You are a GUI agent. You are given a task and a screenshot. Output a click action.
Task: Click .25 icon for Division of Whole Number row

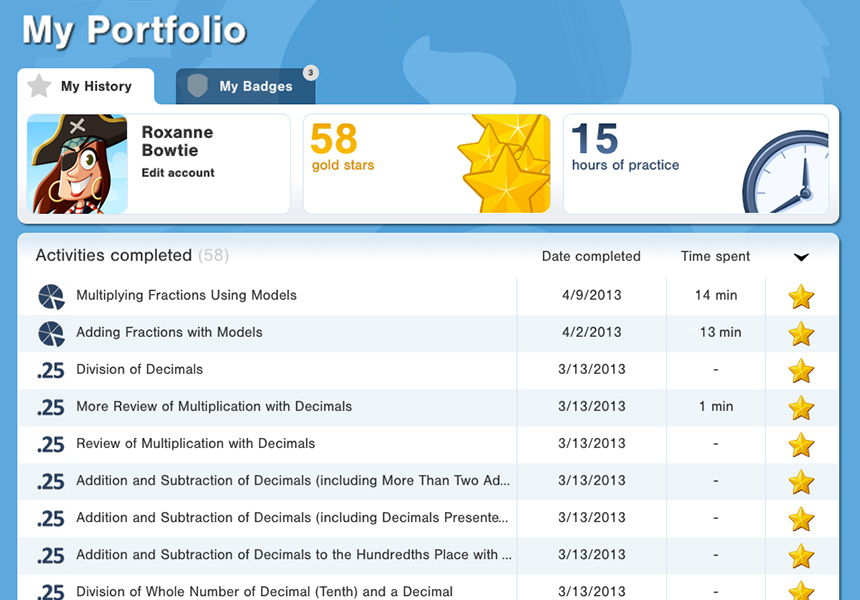(x=50, y=592)
